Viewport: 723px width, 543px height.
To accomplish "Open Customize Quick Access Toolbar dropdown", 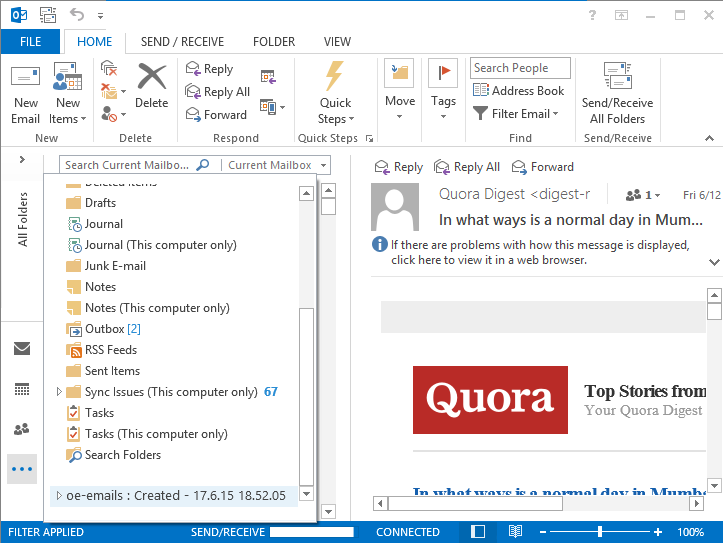I will (x=101, y=16).
